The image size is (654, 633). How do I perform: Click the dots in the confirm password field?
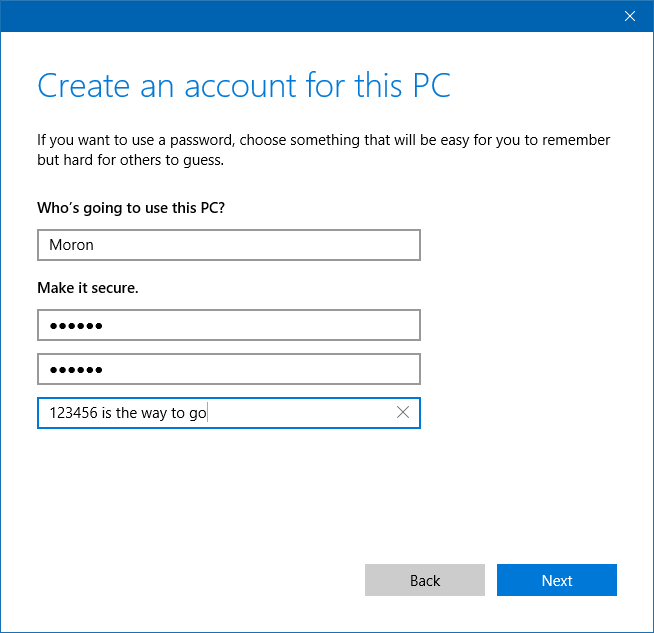(x=76, y=370)
